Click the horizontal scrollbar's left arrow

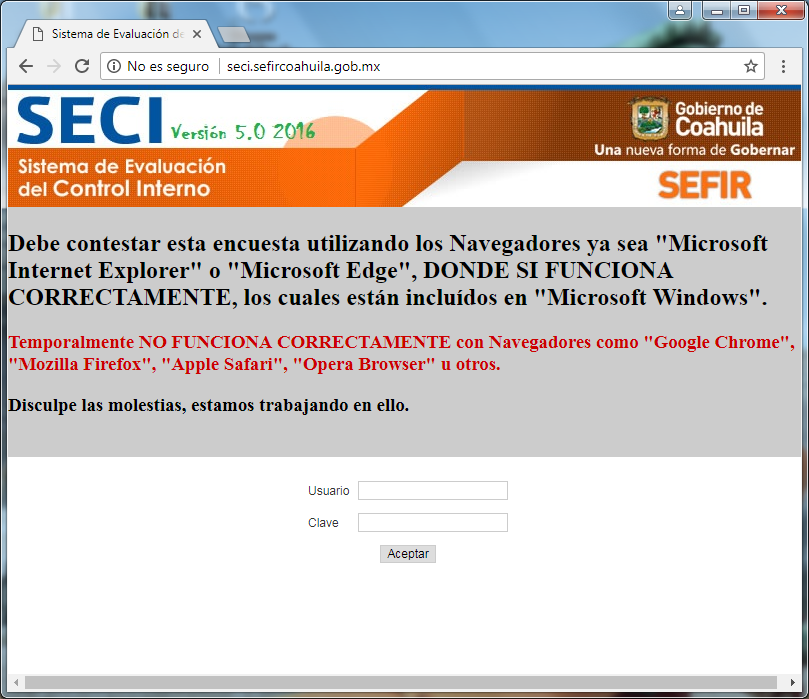coord(16,682)
